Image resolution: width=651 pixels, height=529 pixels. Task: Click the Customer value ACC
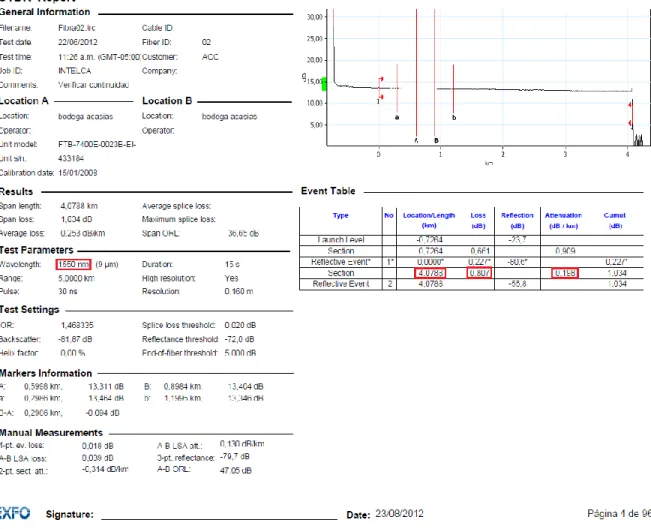tap(210, 56)
